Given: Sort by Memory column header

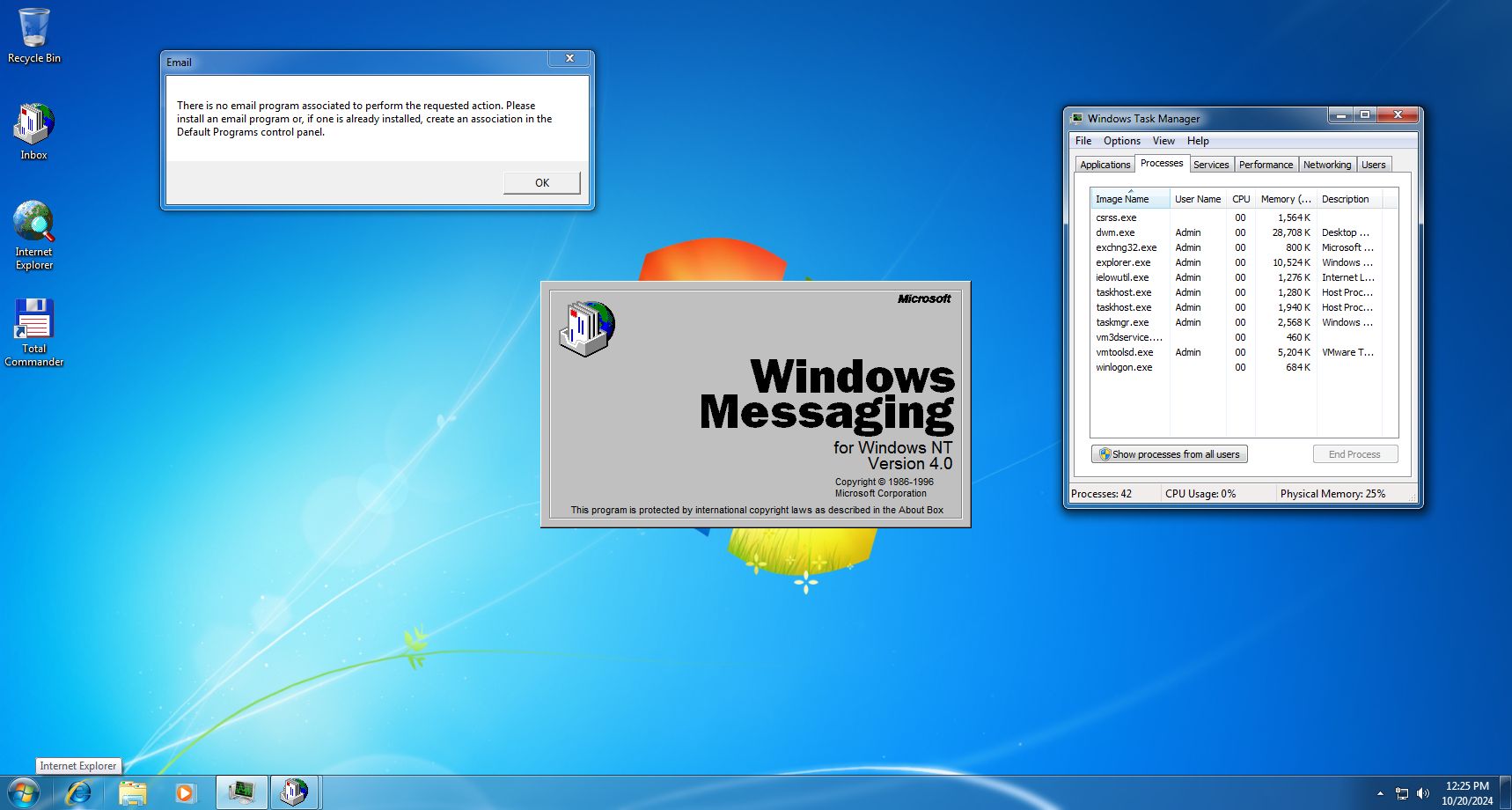Looking at the screenshot, I should (1286, 199).
